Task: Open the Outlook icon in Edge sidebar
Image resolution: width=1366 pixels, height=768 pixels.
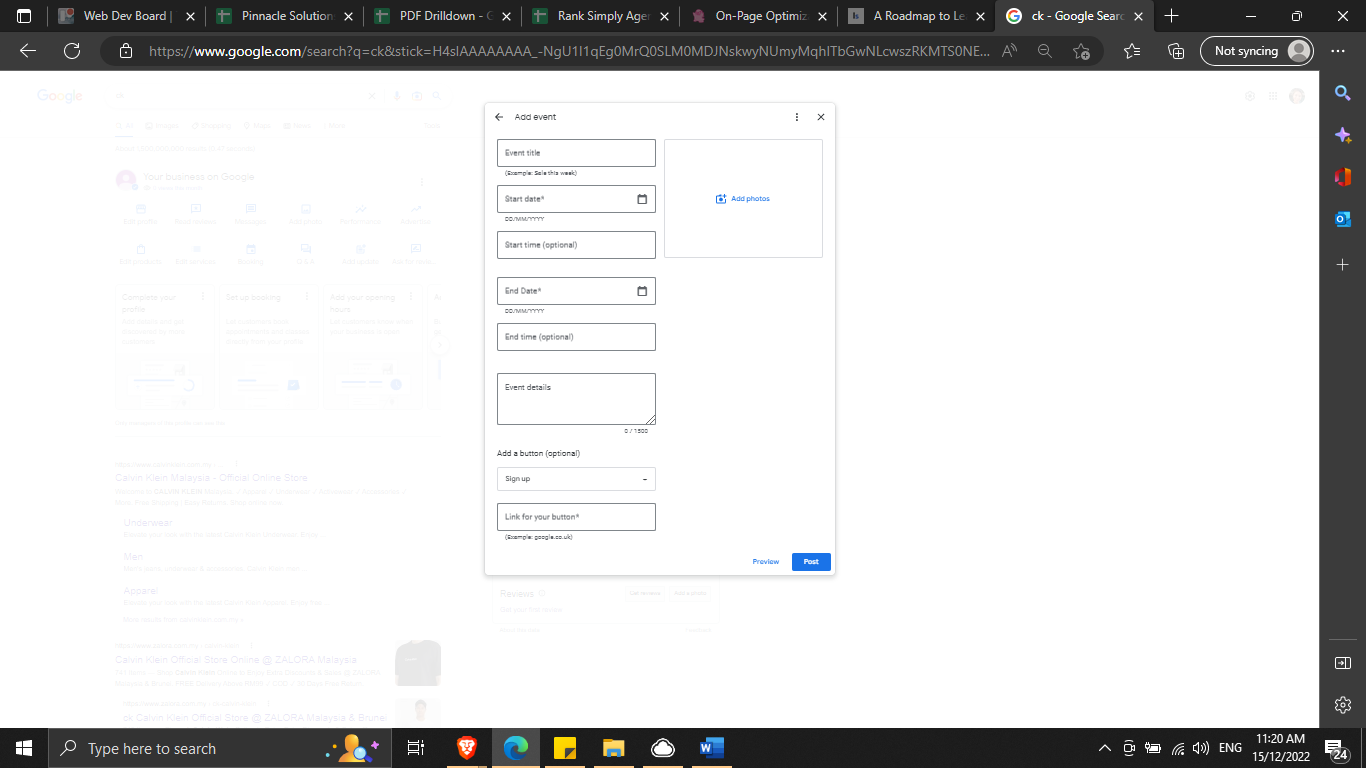Action: [x=1343, y=219]
